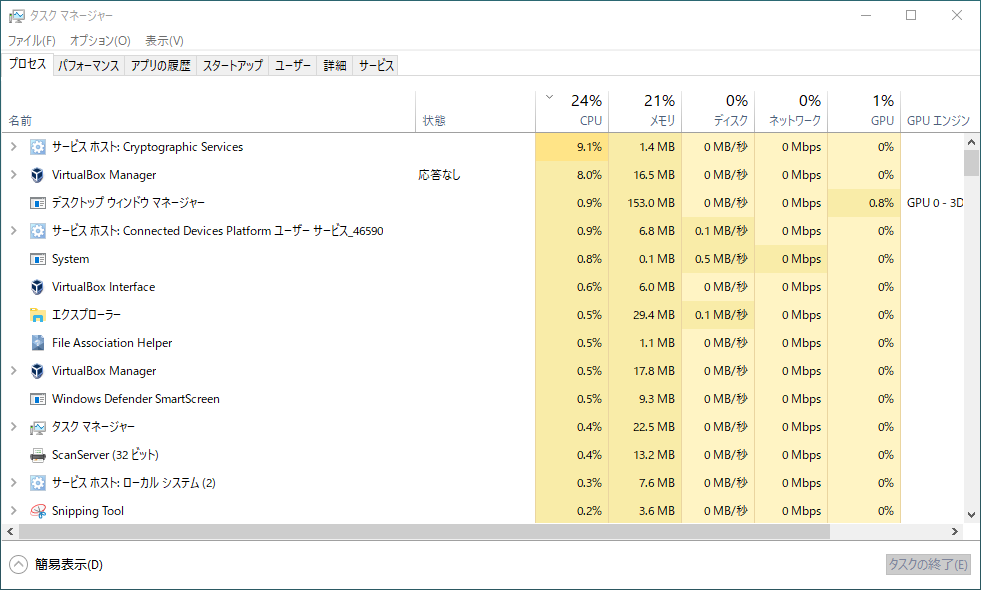Select the プロセス tab

[x=27, y=64]
